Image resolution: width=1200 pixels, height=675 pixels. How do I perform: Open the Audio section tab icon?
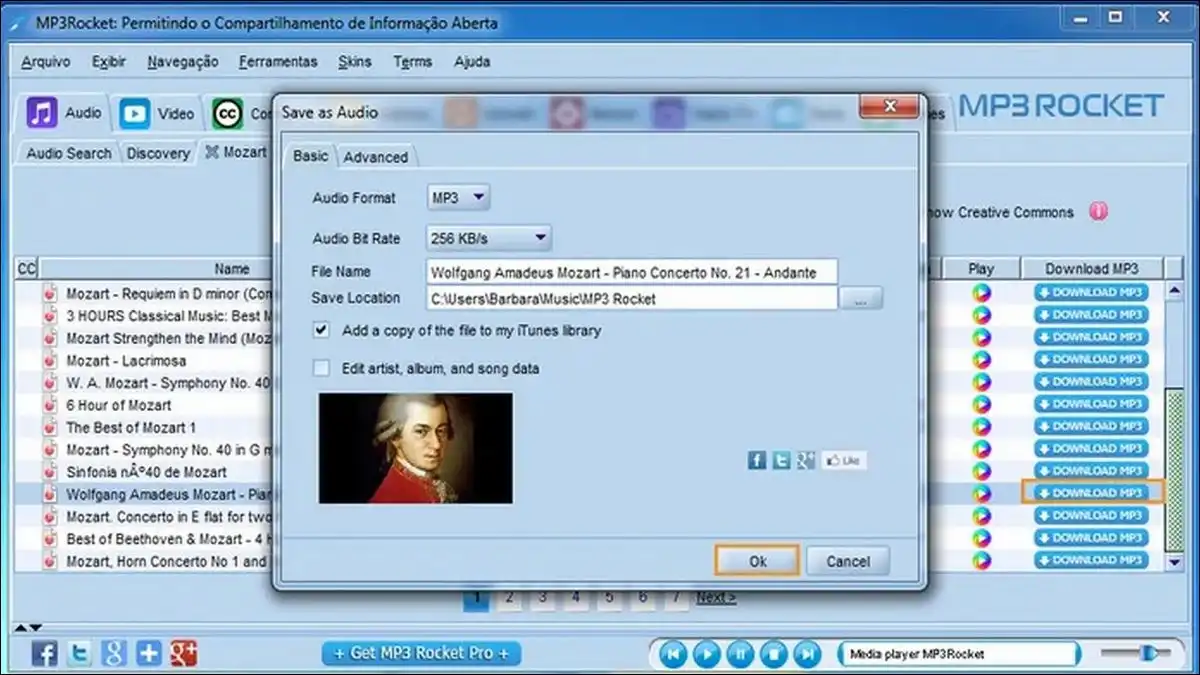42,113
